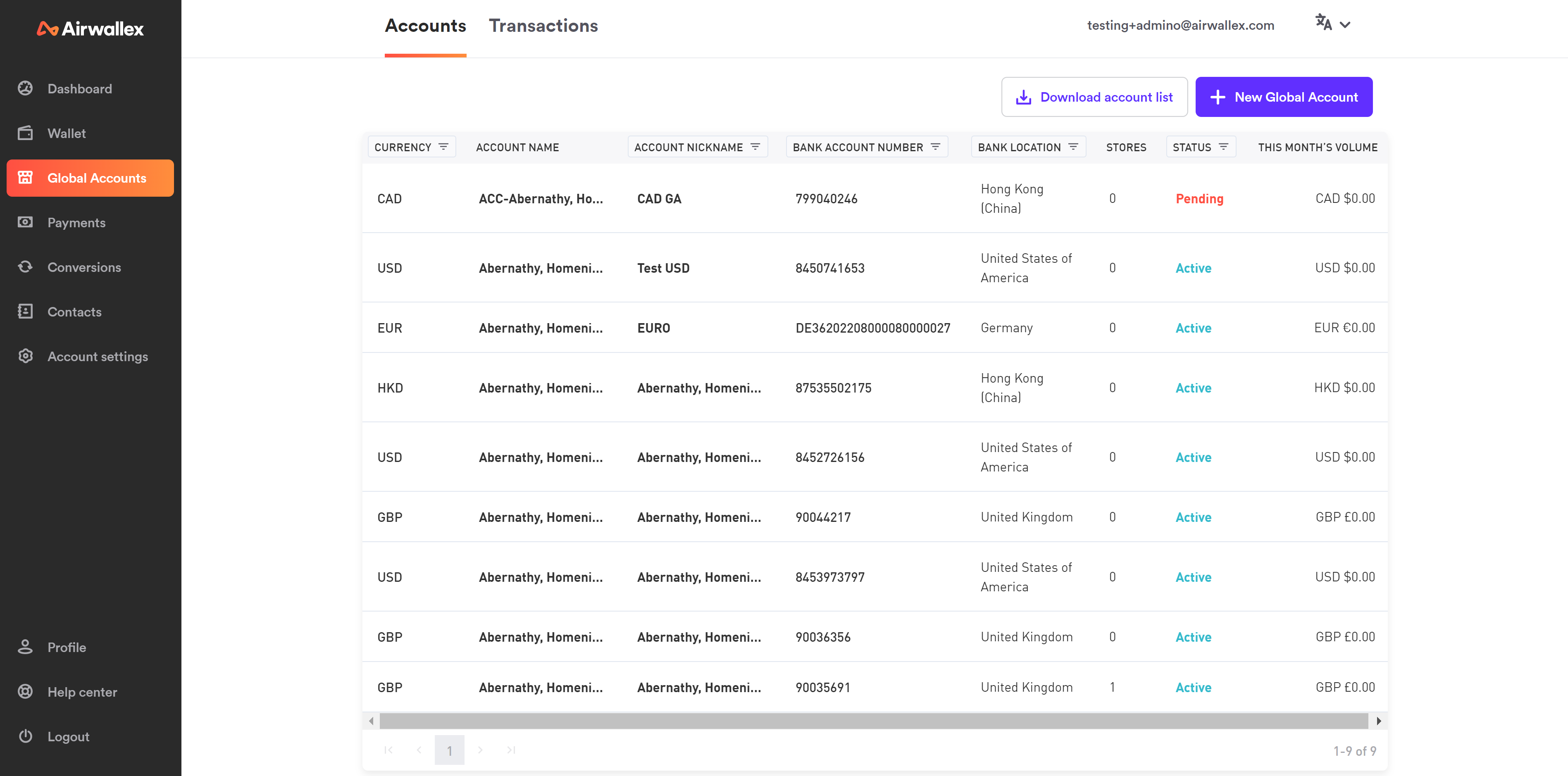Click the horizontal table scrollbar

pos(873,721)
